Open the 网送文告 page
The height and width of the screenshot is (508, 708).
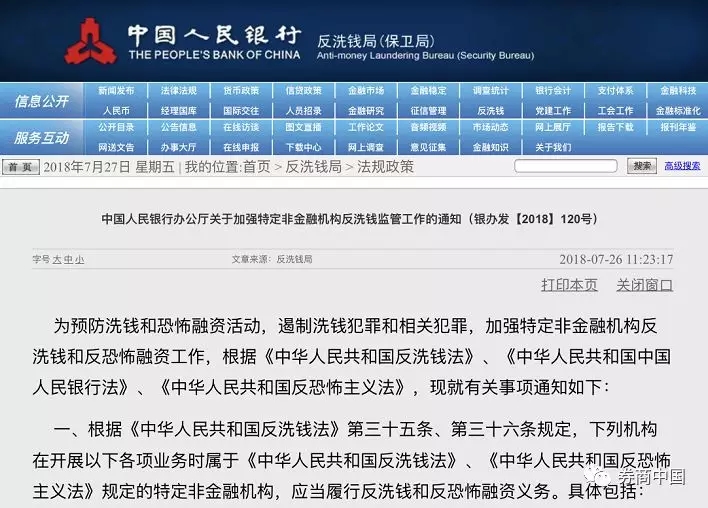click(x=116, y=147)
